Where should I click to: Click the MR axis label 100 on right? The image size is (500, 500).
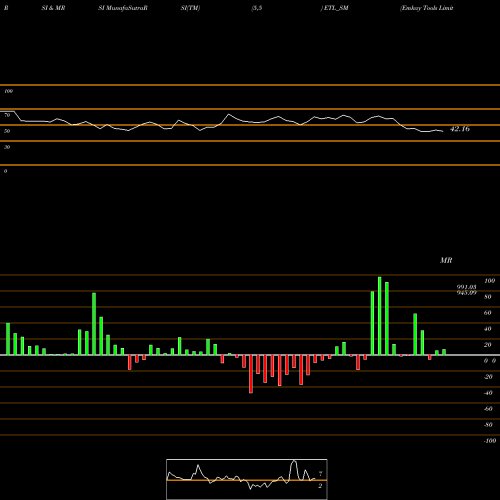[x=489, y=281]
